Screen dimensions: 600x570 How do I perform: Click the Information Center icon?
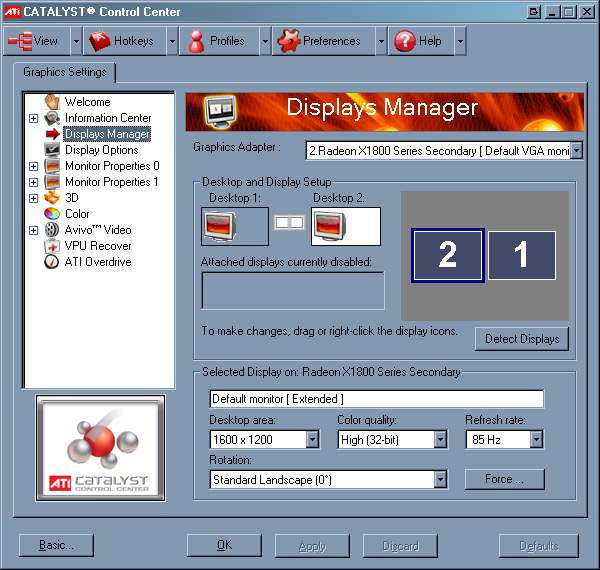click(x=52, y=118)
